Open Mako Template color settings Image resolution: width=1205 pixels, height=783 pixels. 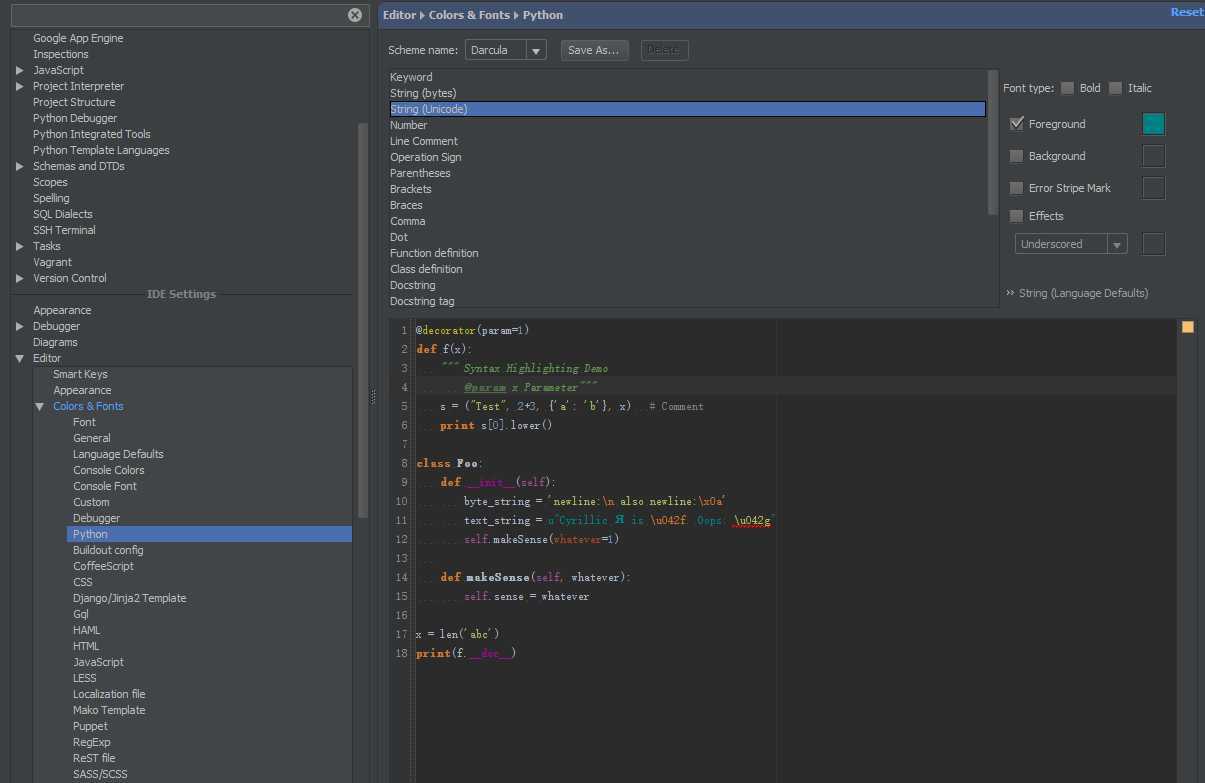[x=109, y=710]
